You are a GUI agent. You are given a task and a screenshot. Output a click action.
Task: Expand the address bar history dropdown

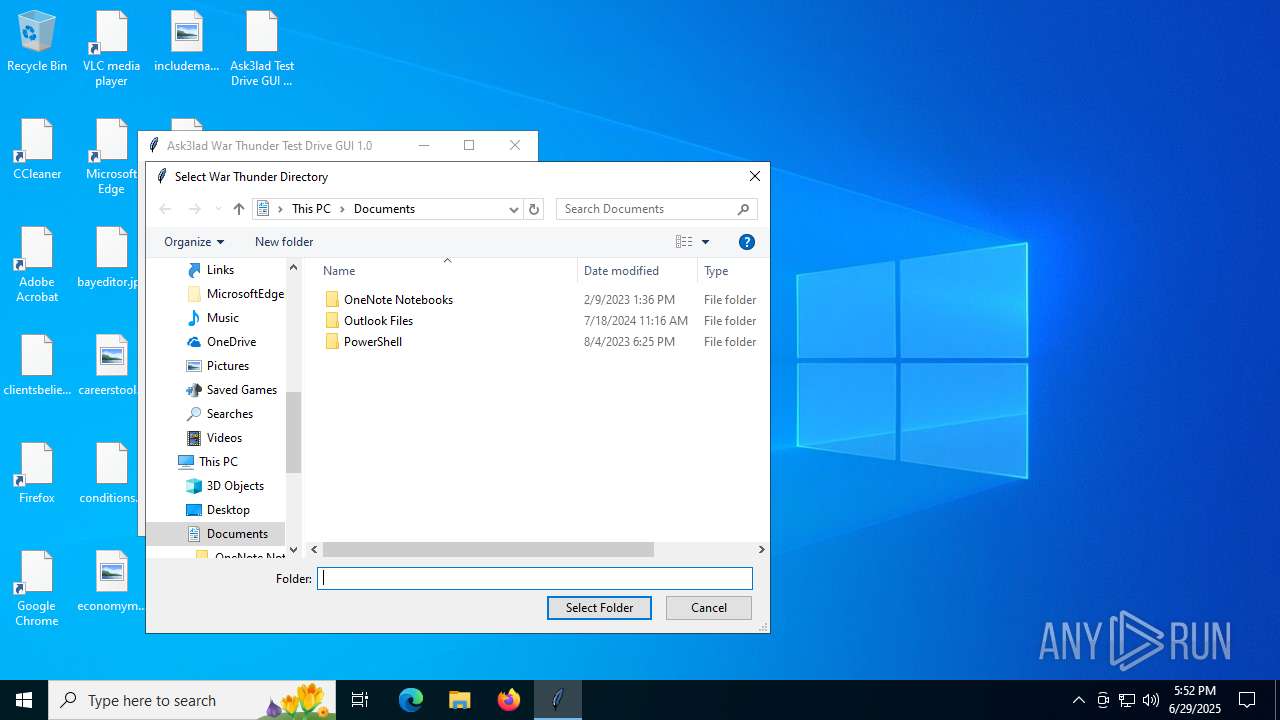[x=514, y=209]
